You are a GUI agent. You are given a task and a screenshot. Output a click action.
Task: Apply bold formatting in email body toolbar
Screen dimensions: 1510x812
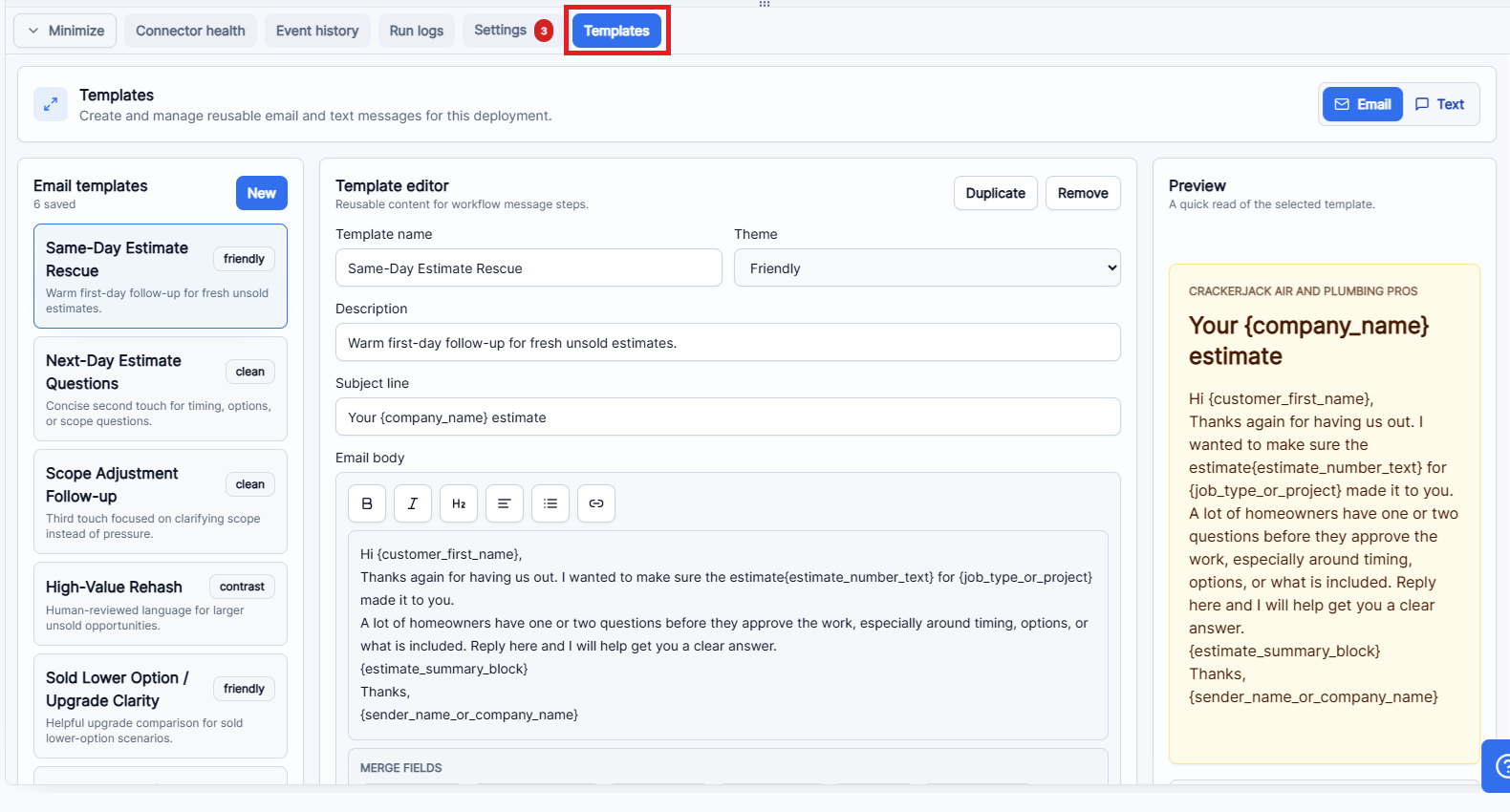tap(367, 503)
